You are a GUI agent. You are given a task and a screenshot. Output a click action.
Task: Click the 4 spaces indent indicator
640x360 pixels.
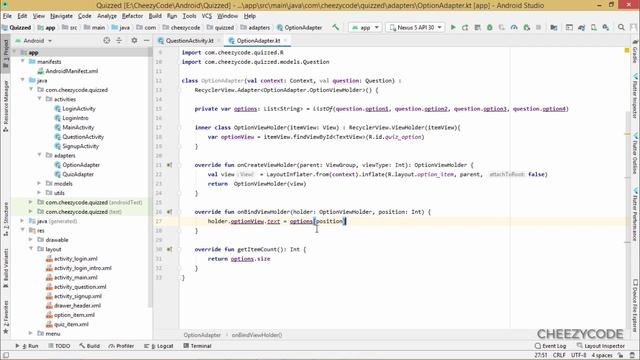(602, 355)
